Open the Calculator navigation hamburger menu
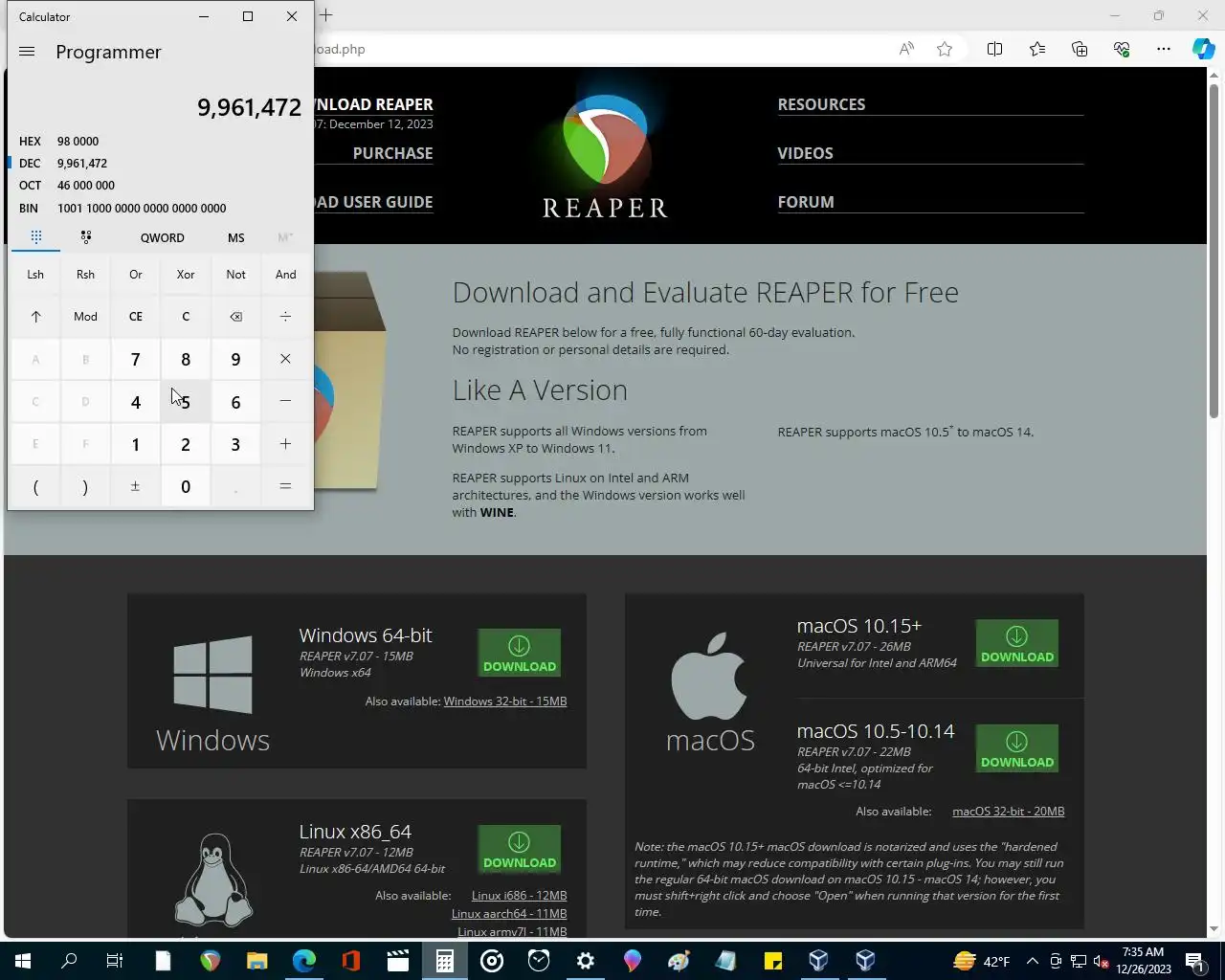Image resolution: width=1225 pixels, height=980 pixels. pyautogui.click(x=27, y=52)
